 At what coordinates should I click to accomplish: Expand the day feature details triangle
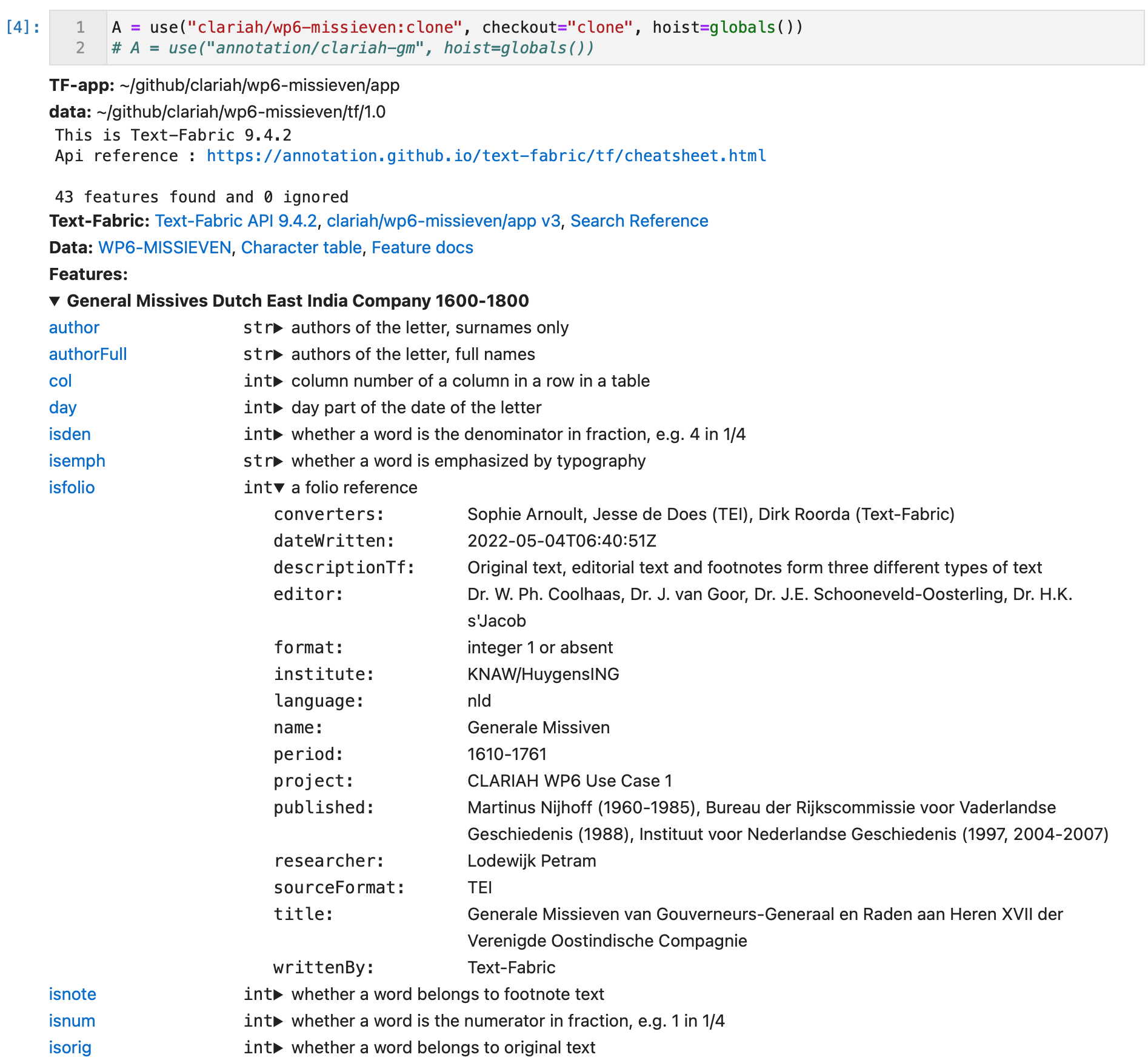(278, 408)
